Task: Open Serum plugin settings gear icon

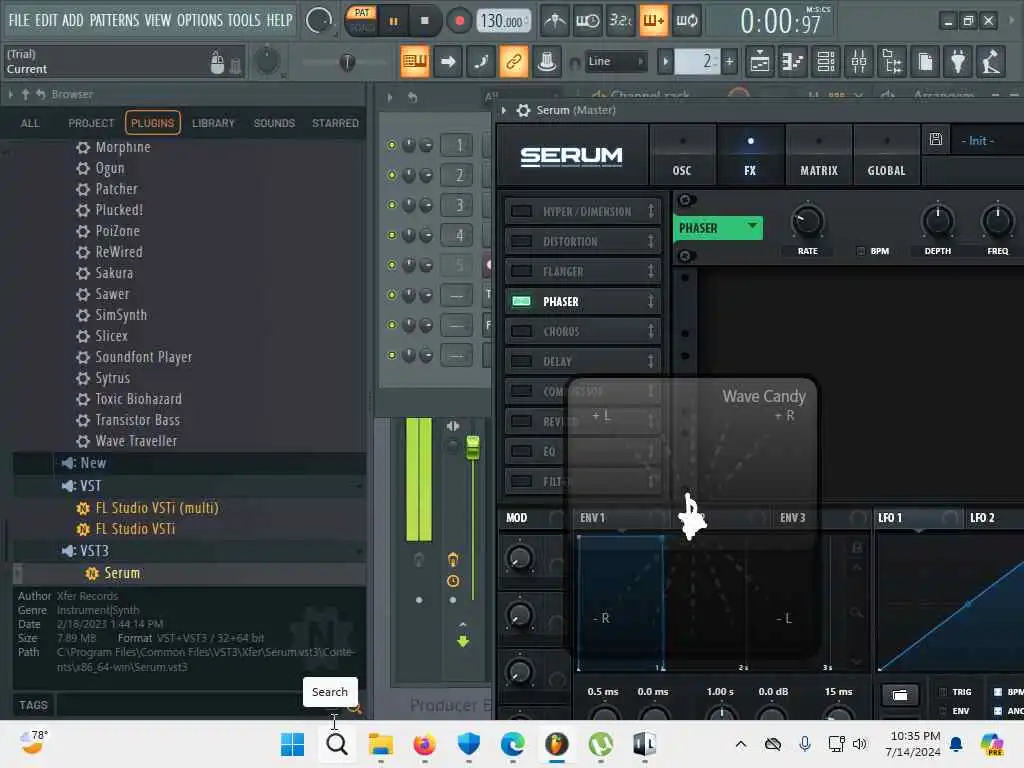Action: pos(524,110)
